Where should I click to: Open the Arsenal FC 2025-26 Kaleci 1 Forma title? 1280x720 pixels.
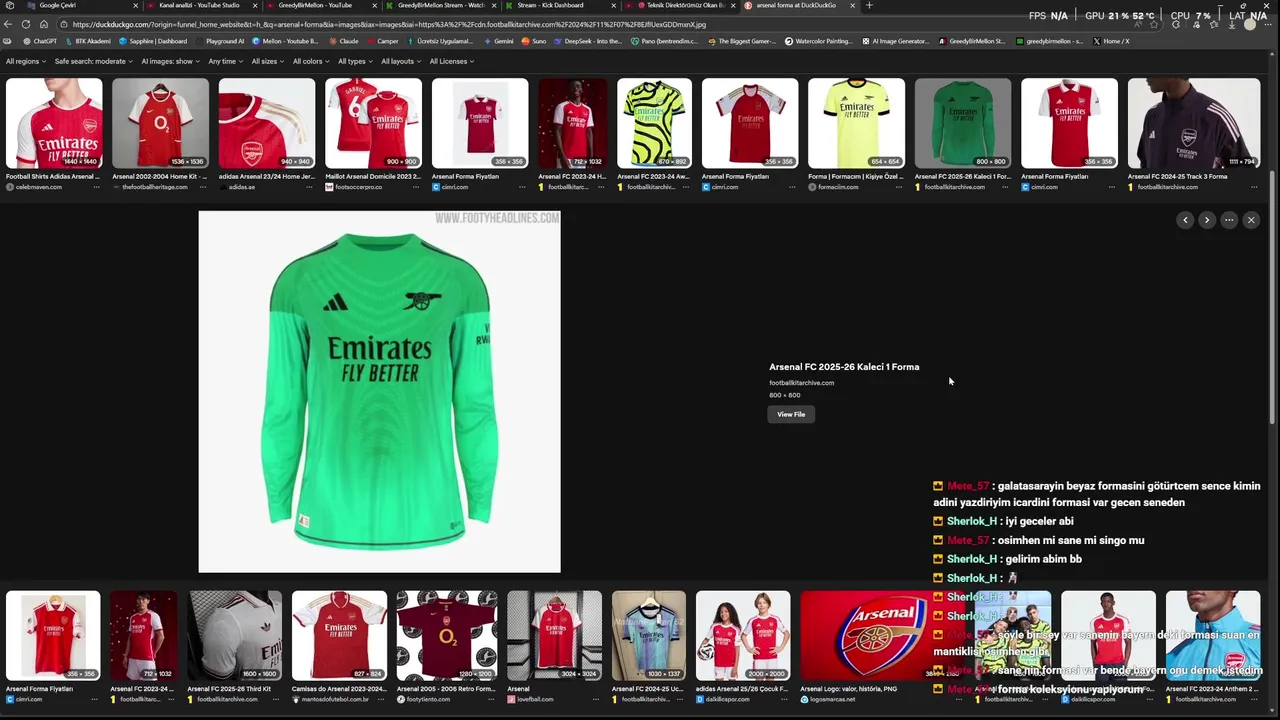pos(844,367)
